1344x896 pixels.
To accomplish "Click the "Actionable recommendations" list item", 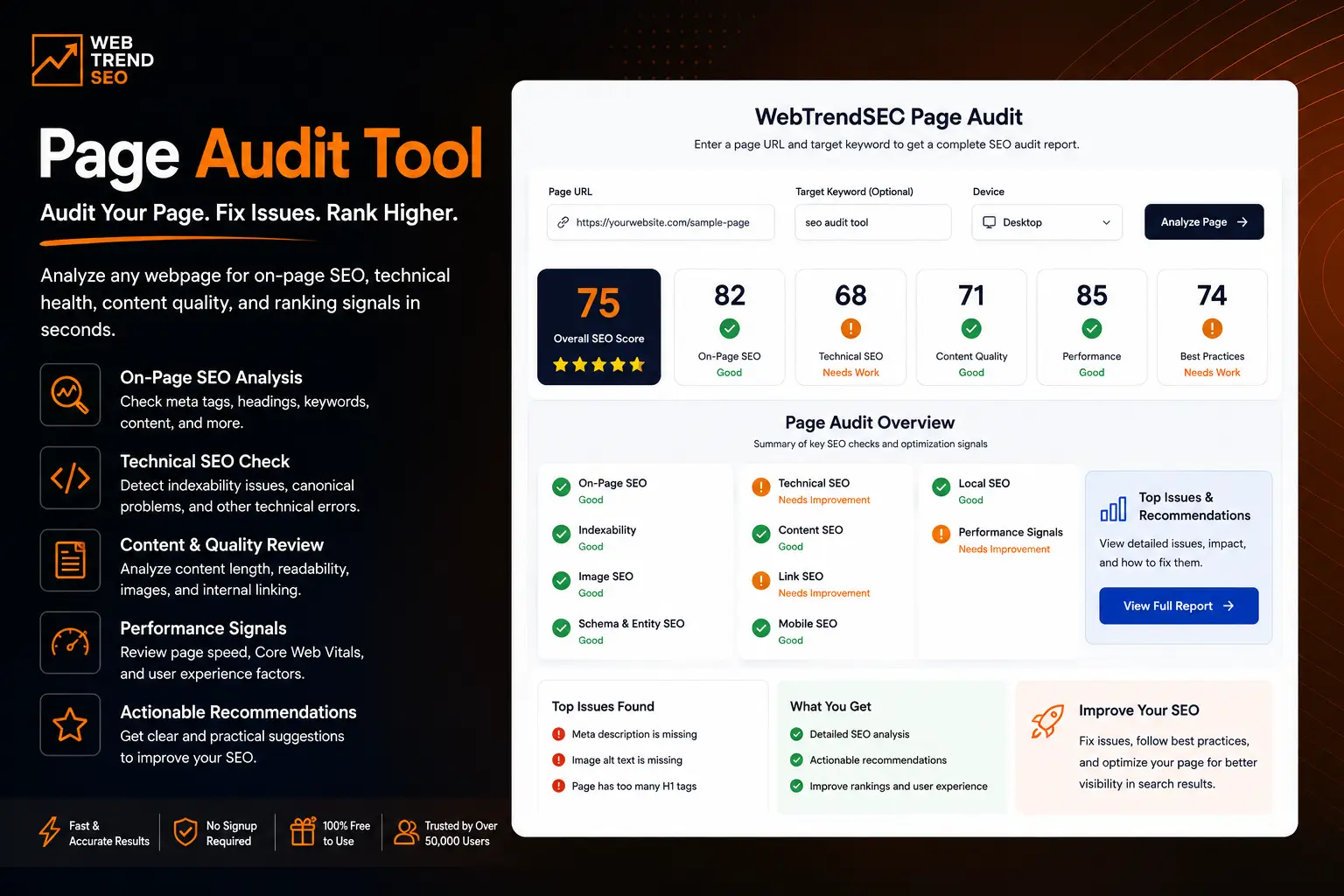I will pyautogui.click(x=878, y=759).
